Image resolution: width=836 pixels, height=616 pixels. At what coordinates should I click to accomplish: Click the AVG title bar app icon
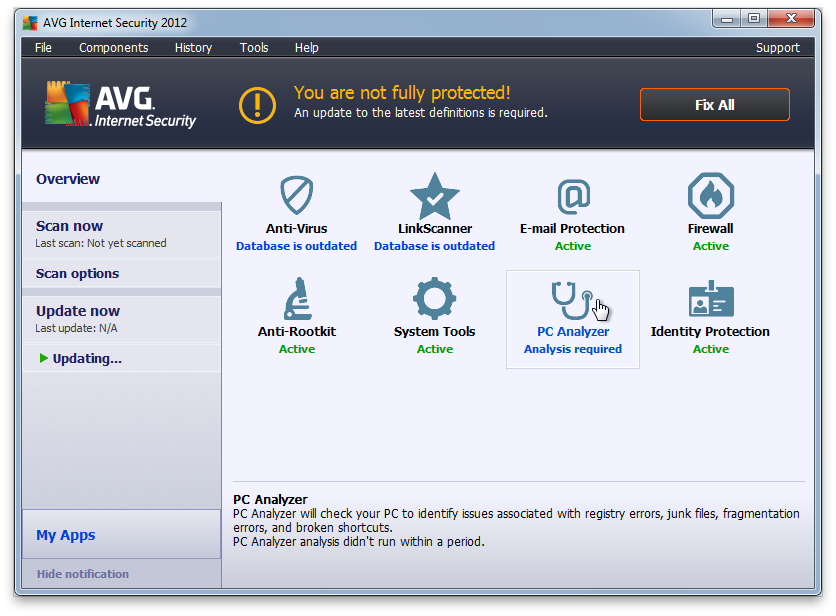coord(30,23)
